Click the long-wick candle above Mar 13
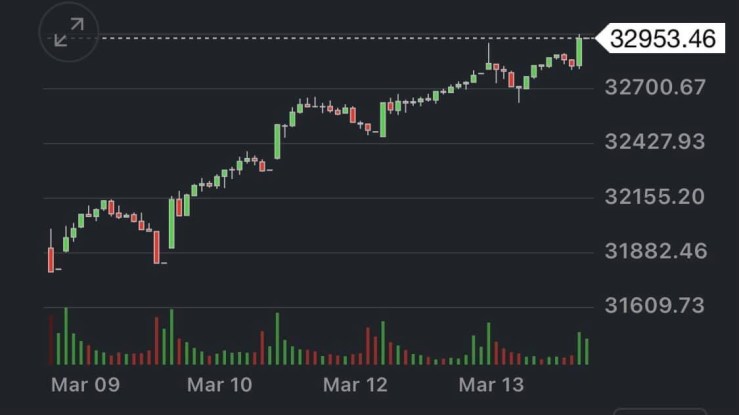739x415 pixels. pyautogui.click(x=489, y=63)
